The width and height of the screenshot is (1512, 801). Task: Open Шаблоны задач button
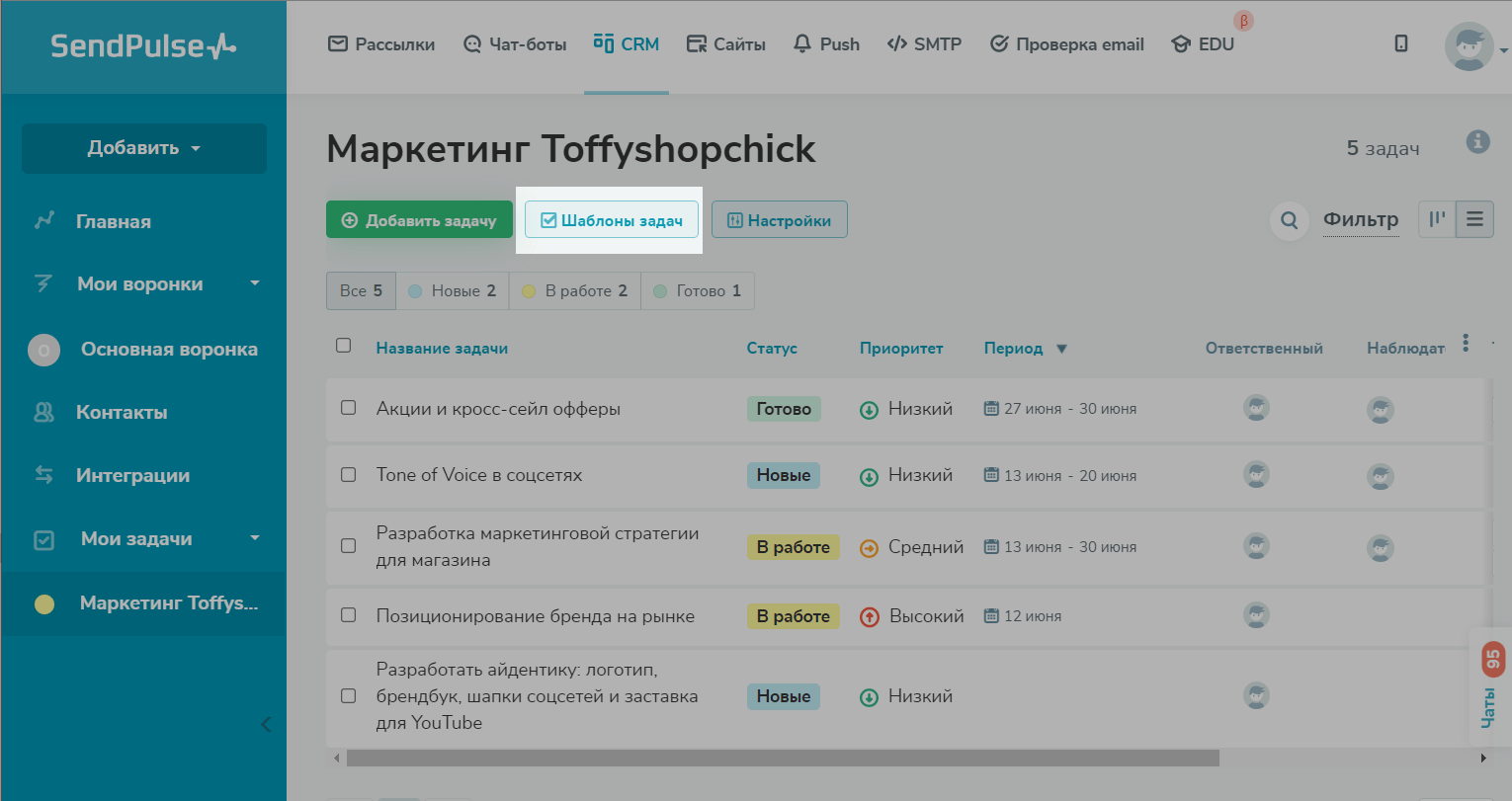[612, 220]
